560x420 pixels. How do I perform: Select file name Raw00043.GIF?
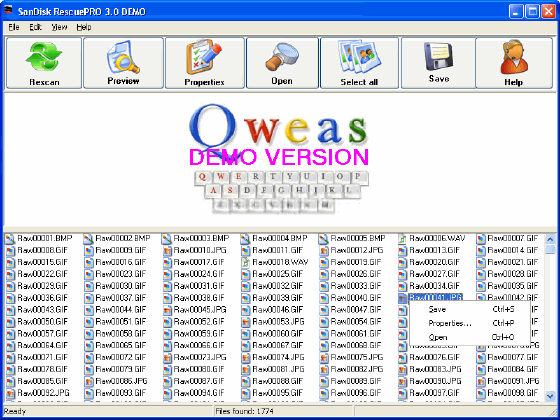[x=42, y=310]
